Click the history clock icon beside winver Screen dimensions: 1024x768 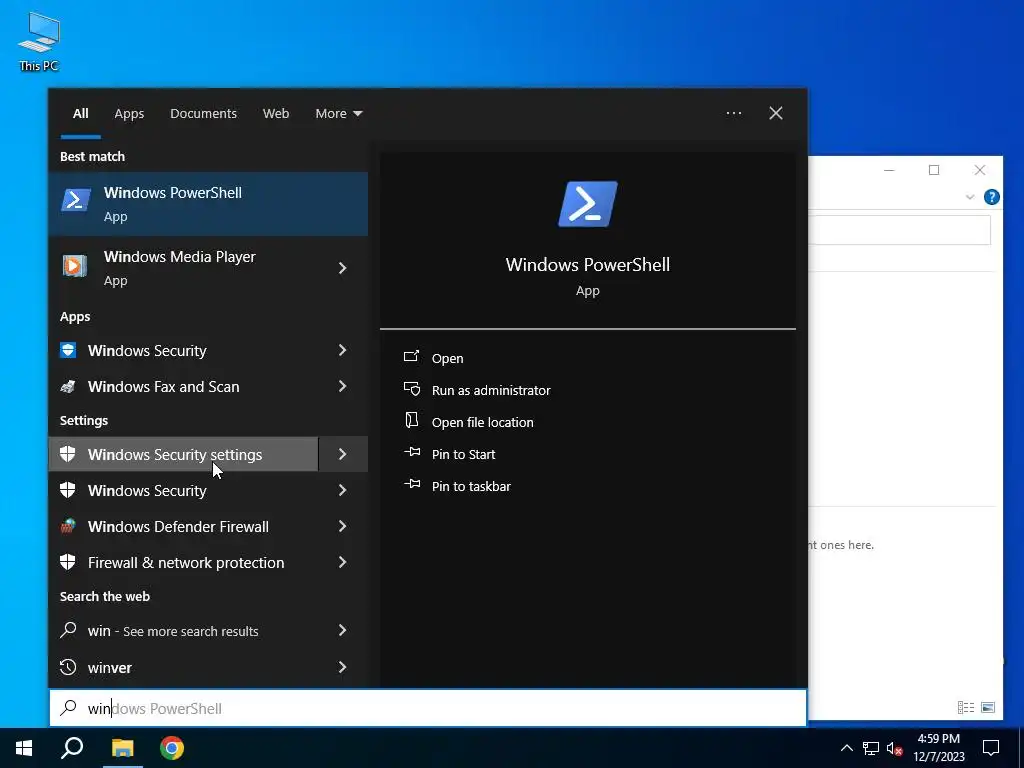click(68, 667)
